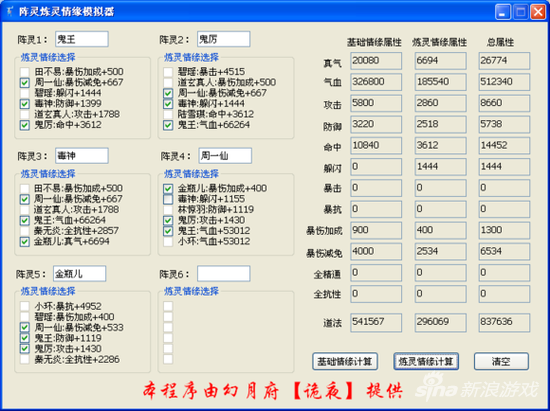Uncheck 鬼厉:命中+3612 under 阵灵1
The height and width of the screenshot is (411, 550).
pyautogui.click(x=25, y=125)
